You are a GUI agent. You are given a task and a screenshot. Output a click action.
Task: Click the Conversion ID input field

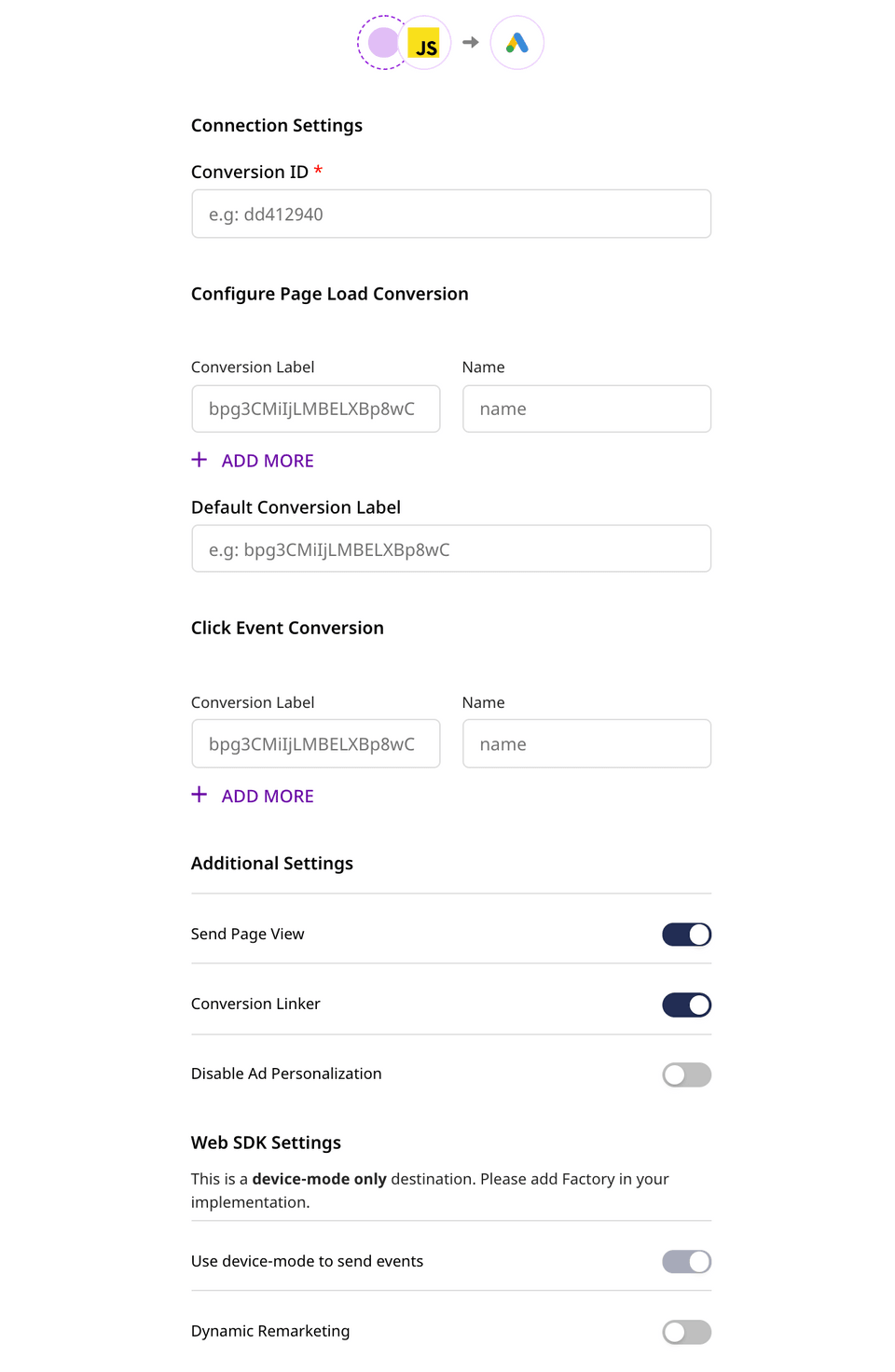[x=451, y=214]
